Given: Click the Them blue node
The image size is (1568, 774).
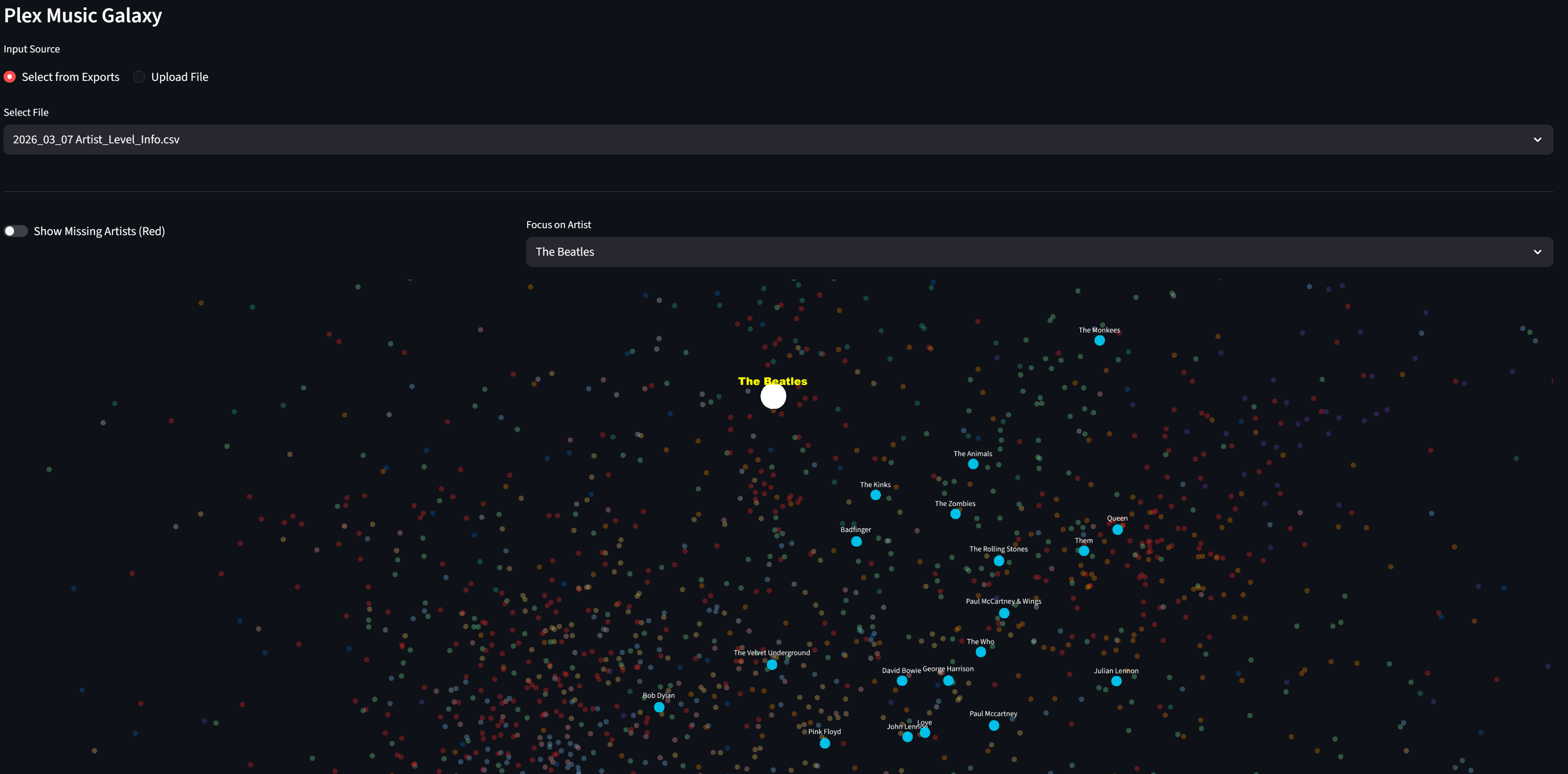Looking at the screenshot, I should click(1084, 551).
